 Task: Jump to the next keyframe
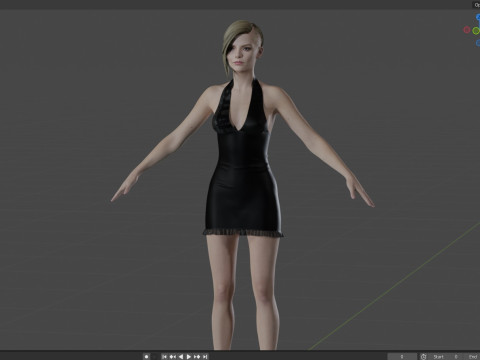point(197,357)
